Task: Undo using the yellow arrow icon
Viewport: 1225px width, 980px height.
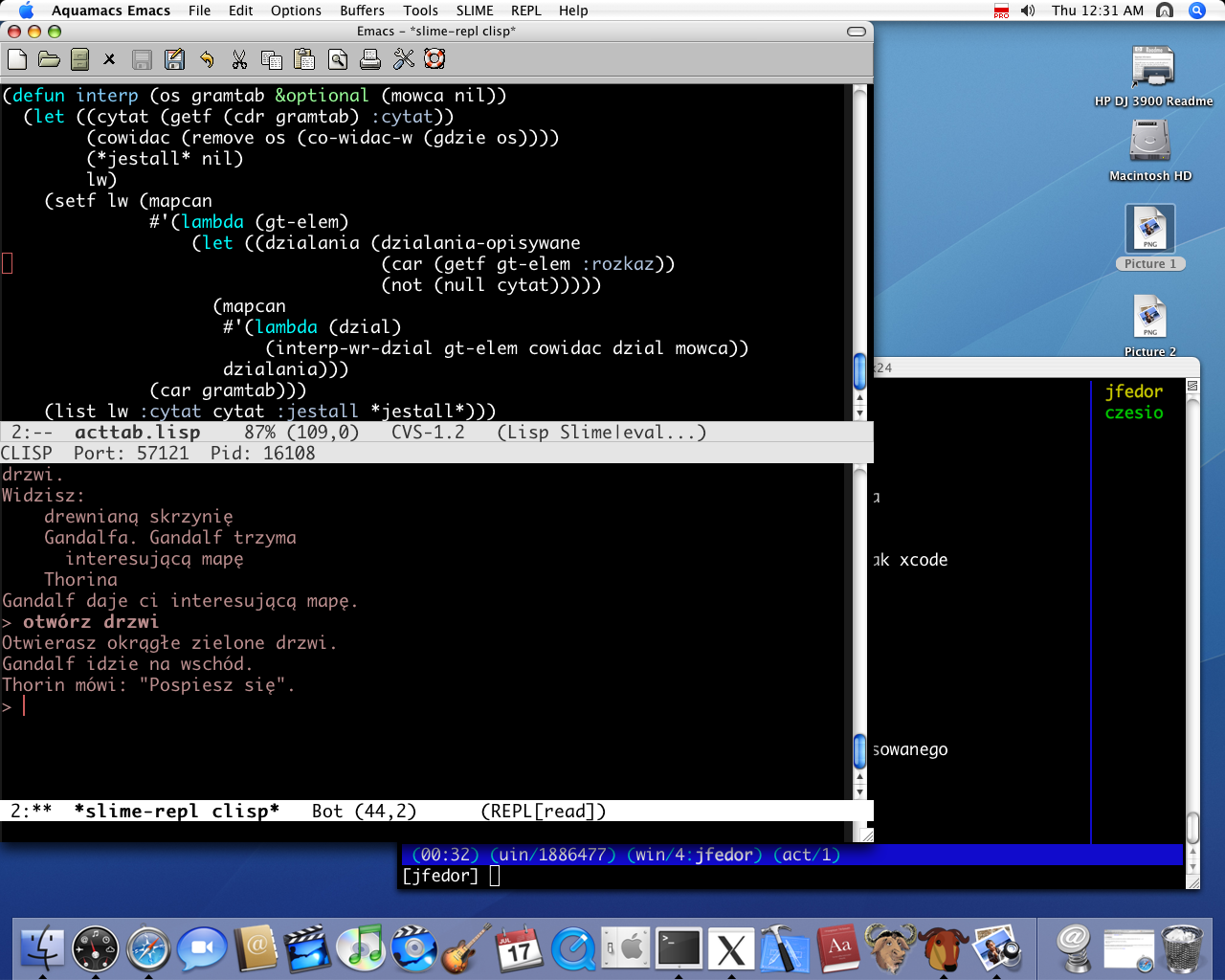Action: coord(207,59)
